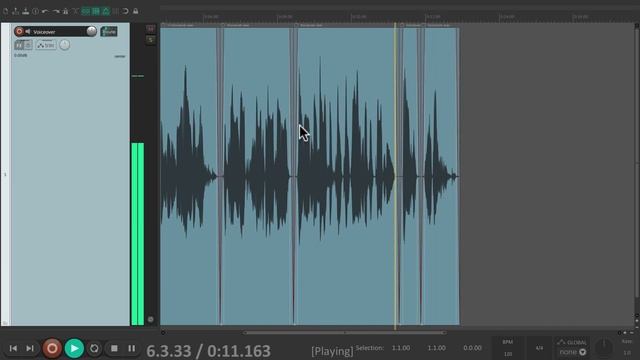Screen dimensions: 640x360
Task: Click the icon below track meter
Action: click(151, 319)
